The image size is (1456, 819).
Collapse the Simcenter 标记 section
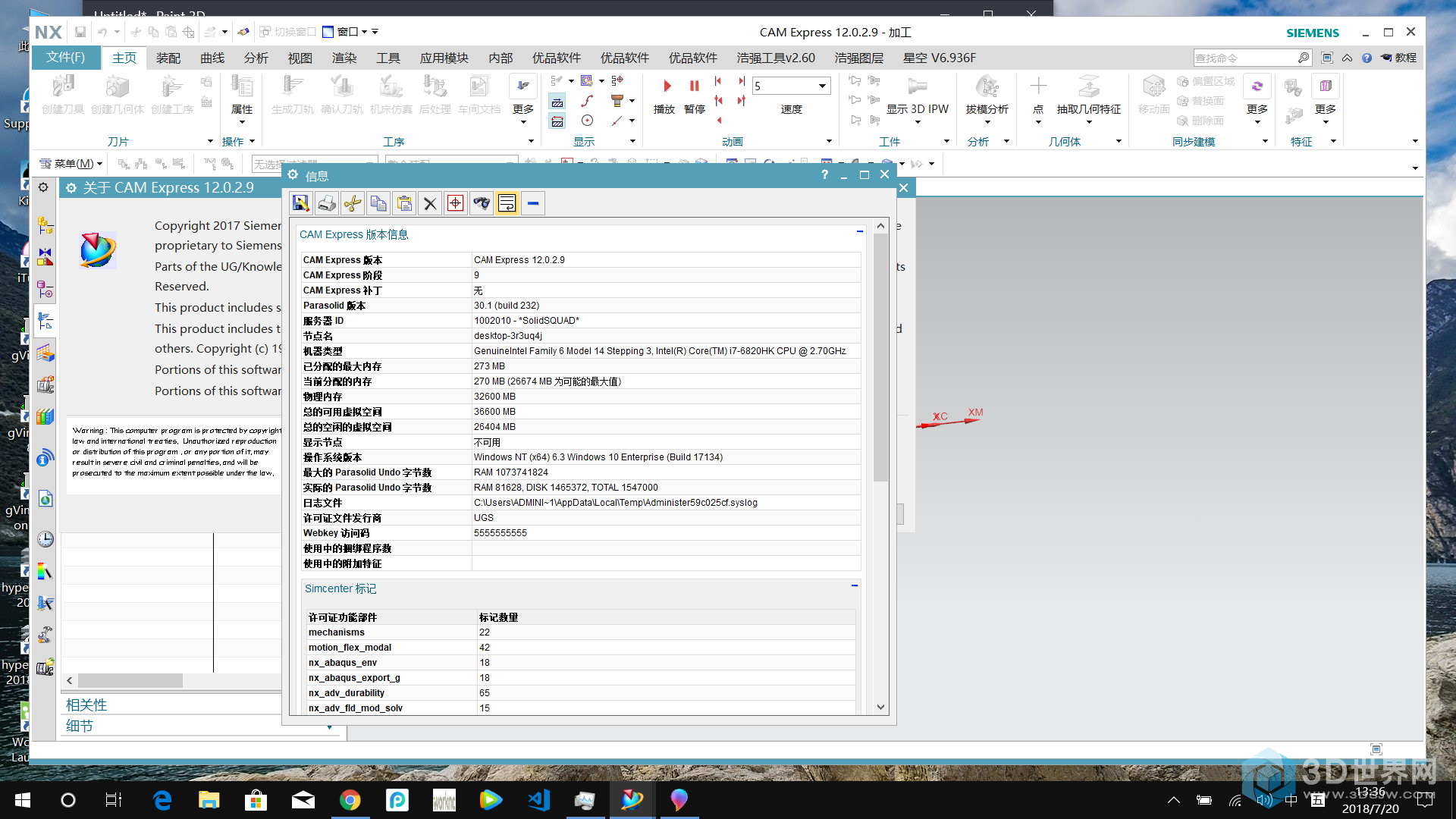[x=855, y=585]
